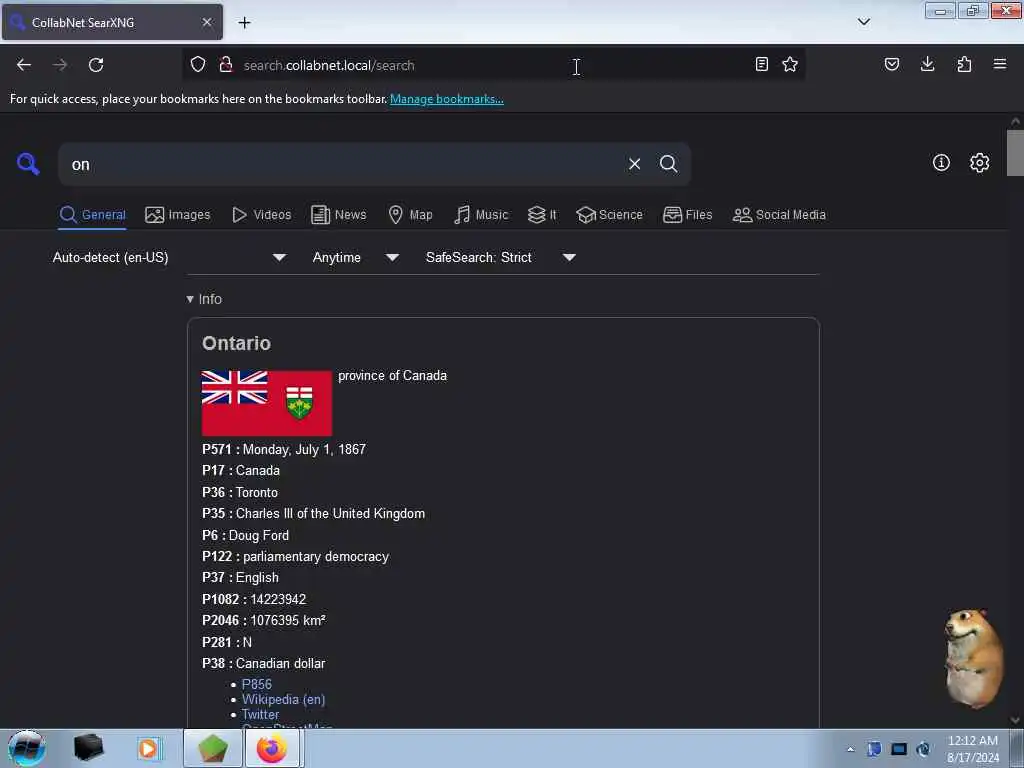Viewport: 1024px width, 768px height.
Task: Open the downloads arrow icon
Action: point(927,64)
